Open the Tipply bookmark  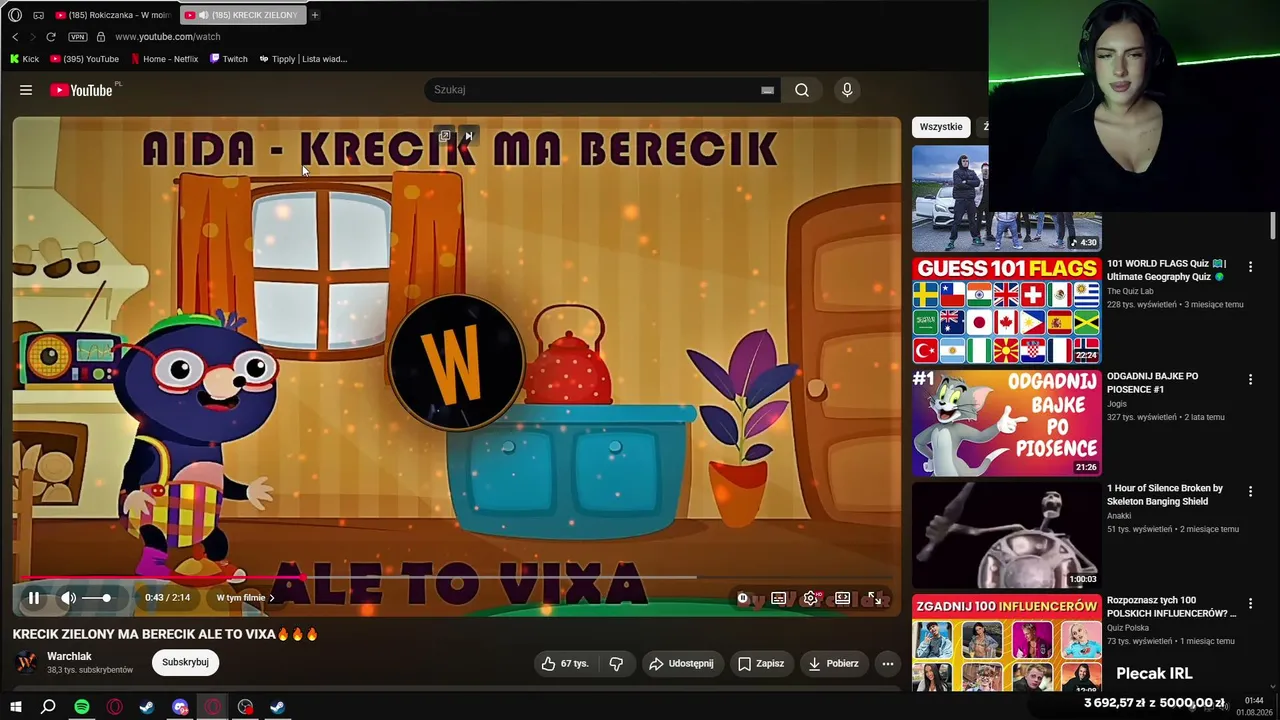coord(303,59)
